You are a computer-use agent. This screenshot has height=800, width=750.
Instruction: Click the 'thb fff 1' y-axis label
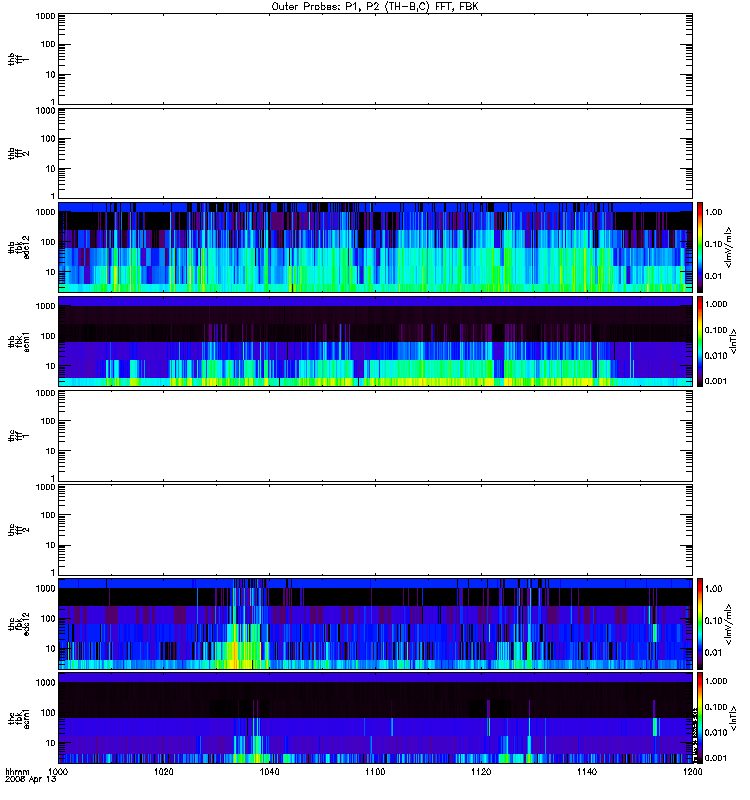[18, 59]
